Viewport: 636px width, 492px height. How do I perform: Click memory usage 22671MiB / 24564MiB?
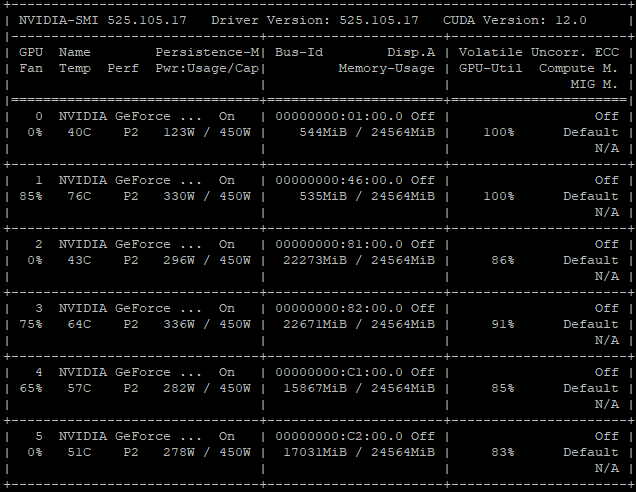(359, 324)
